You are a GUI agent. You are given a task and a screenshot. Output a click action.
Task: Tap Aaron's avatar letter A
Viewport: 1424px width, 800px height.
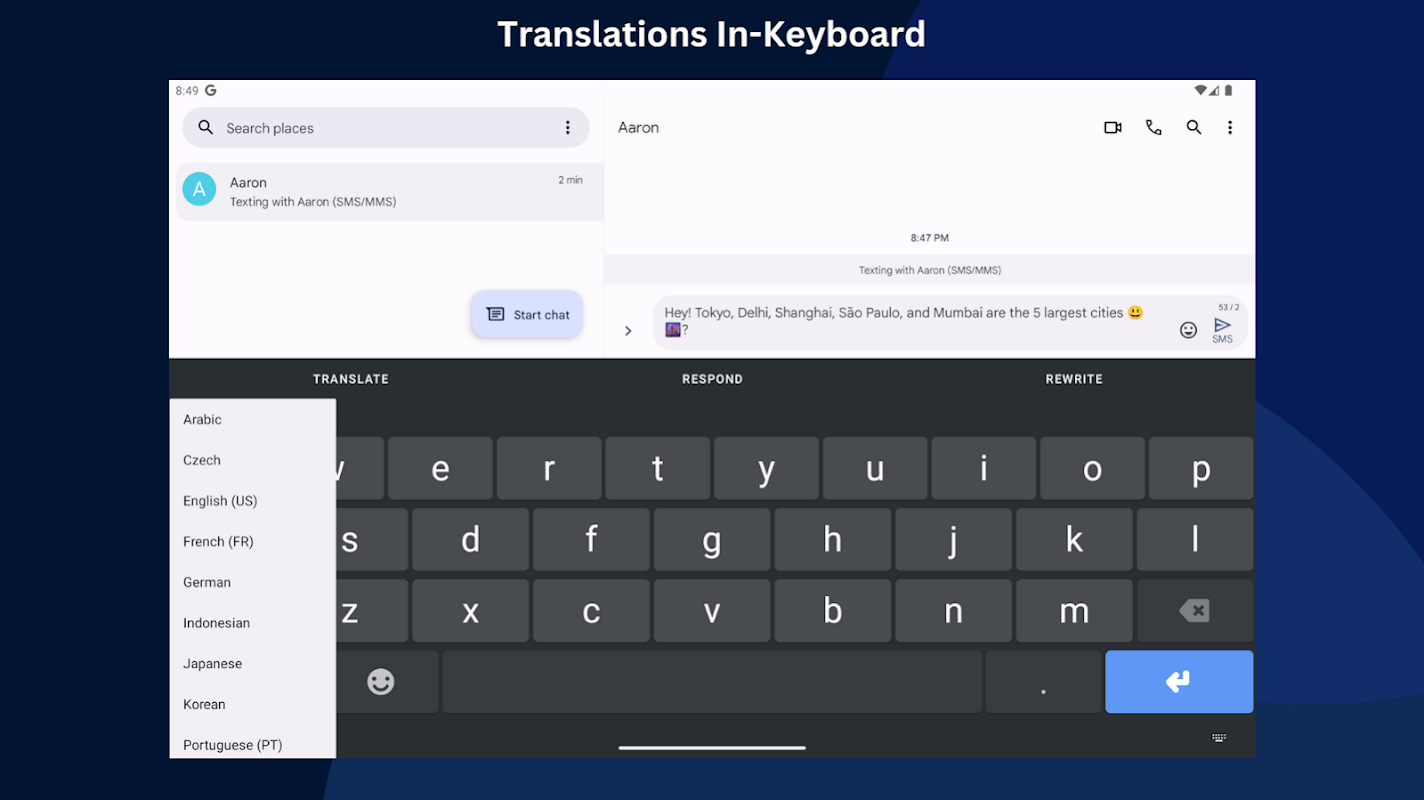click(x=199, y=189)
